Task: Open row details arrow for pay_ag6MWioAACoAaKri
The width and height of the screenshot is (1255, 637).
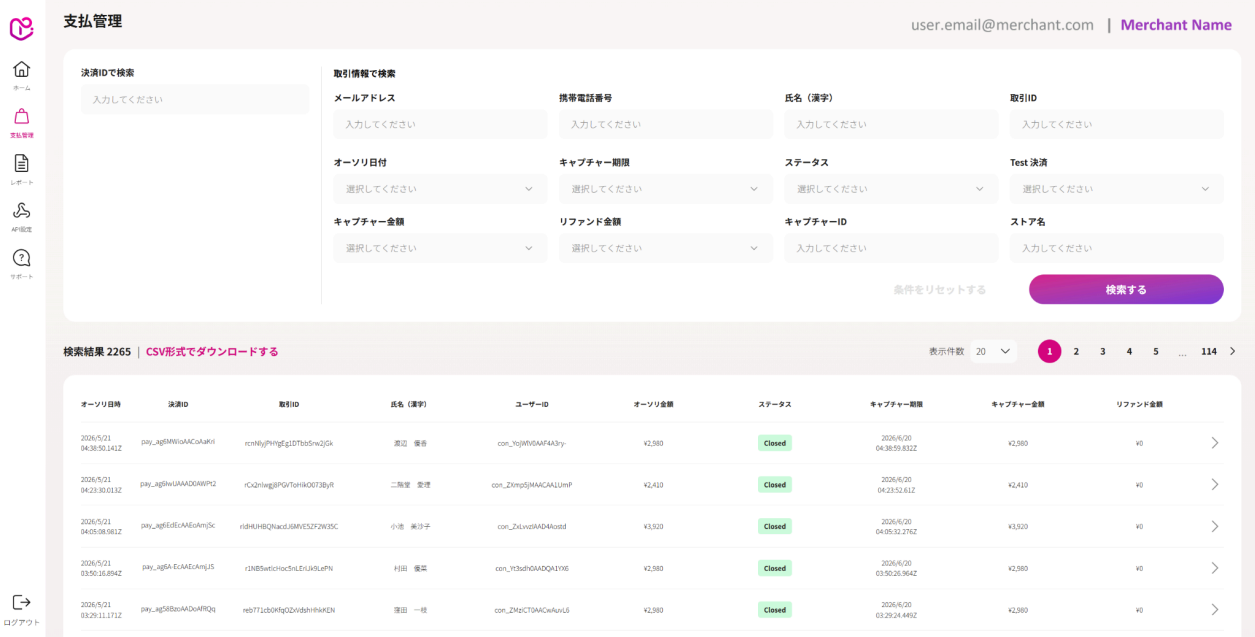Action: [1215, 443]
